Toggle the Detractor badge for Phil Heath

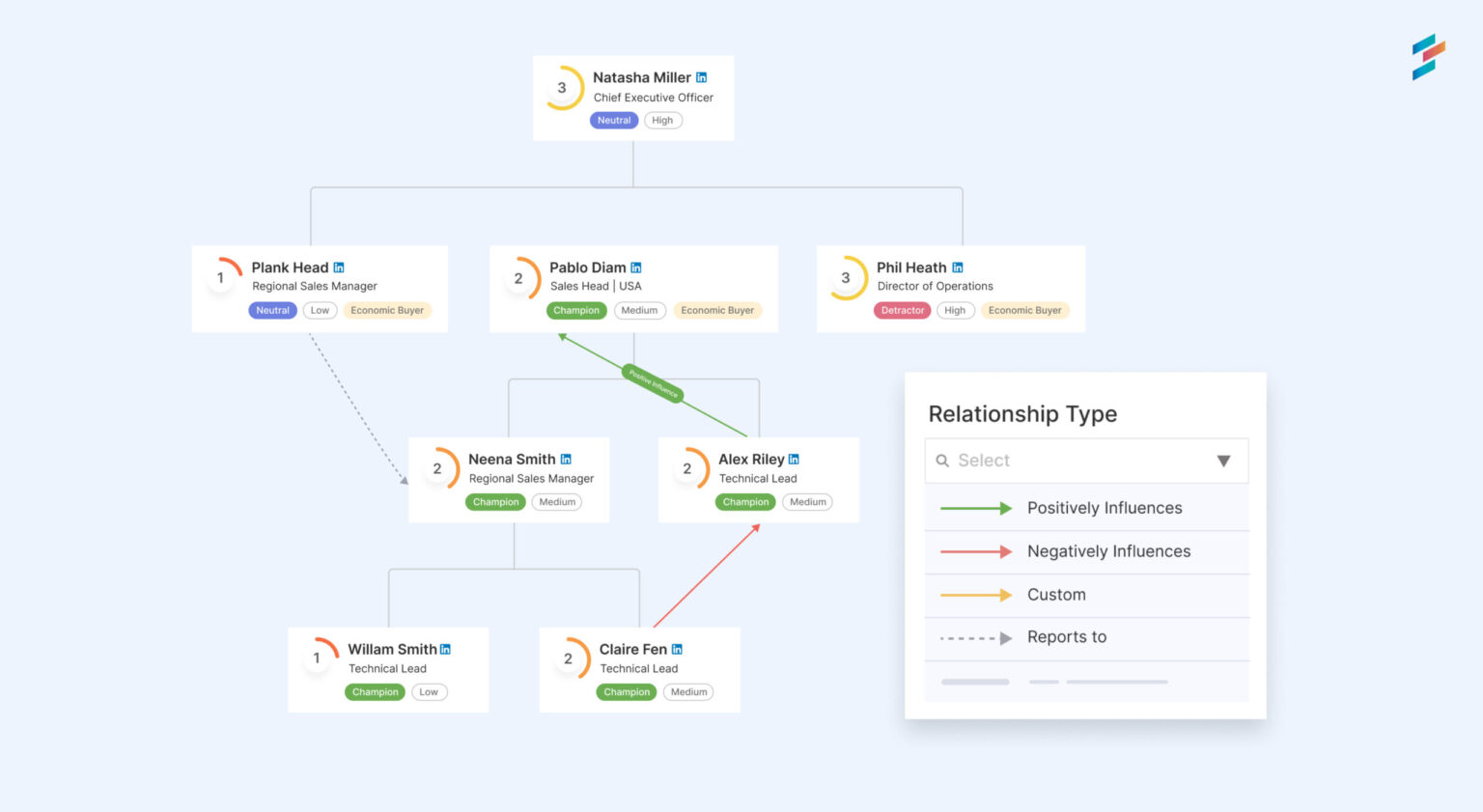coord(902,310)
